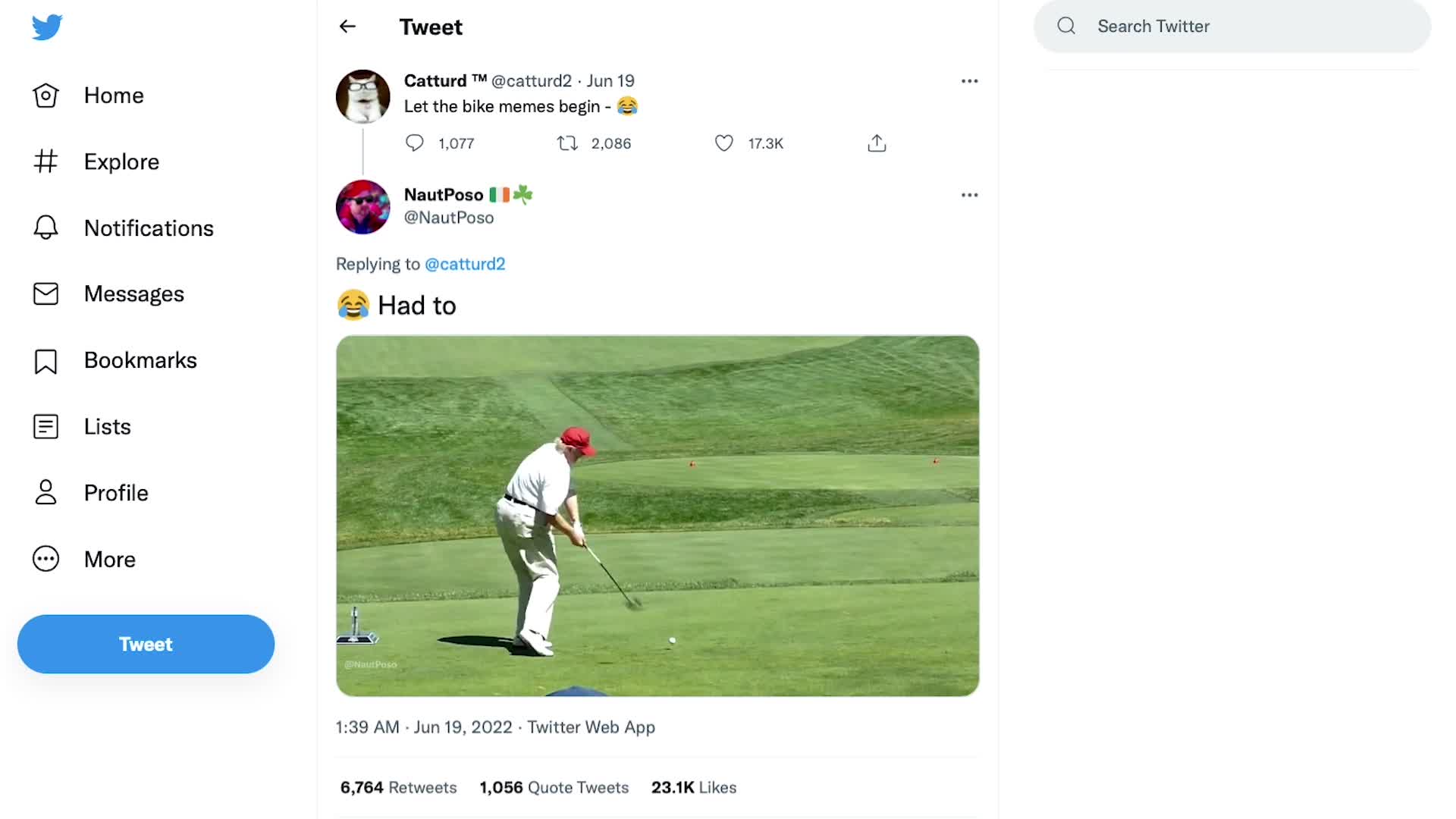Reply to Catturd's tweet via comment icon
This screenshot has width=1456, height=819.
tap(414, 143)
